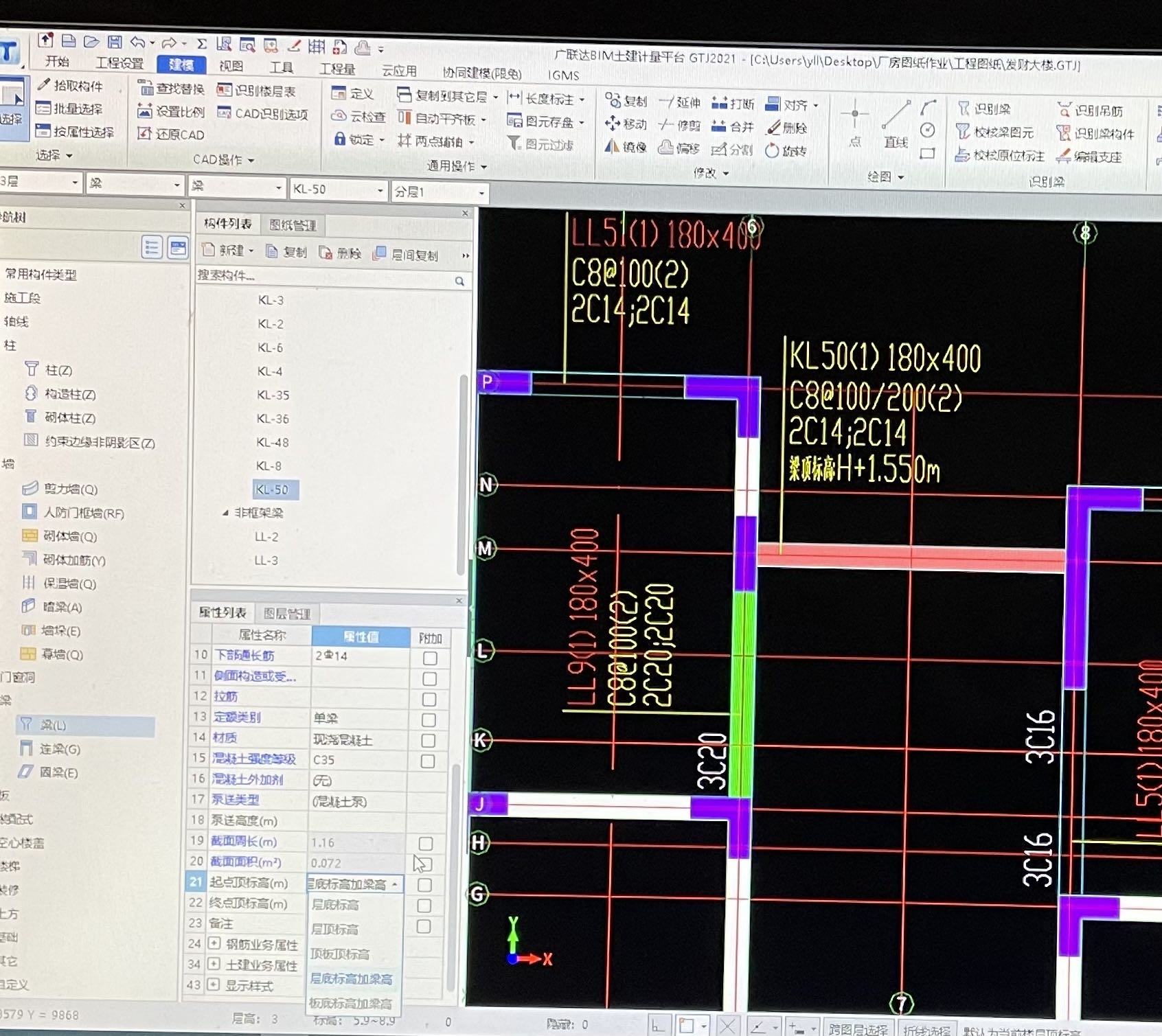The image size is (1162, 1036).
Task: Toggle 附加 checkbox for 拉筋 row
Action: coord(429,700)
